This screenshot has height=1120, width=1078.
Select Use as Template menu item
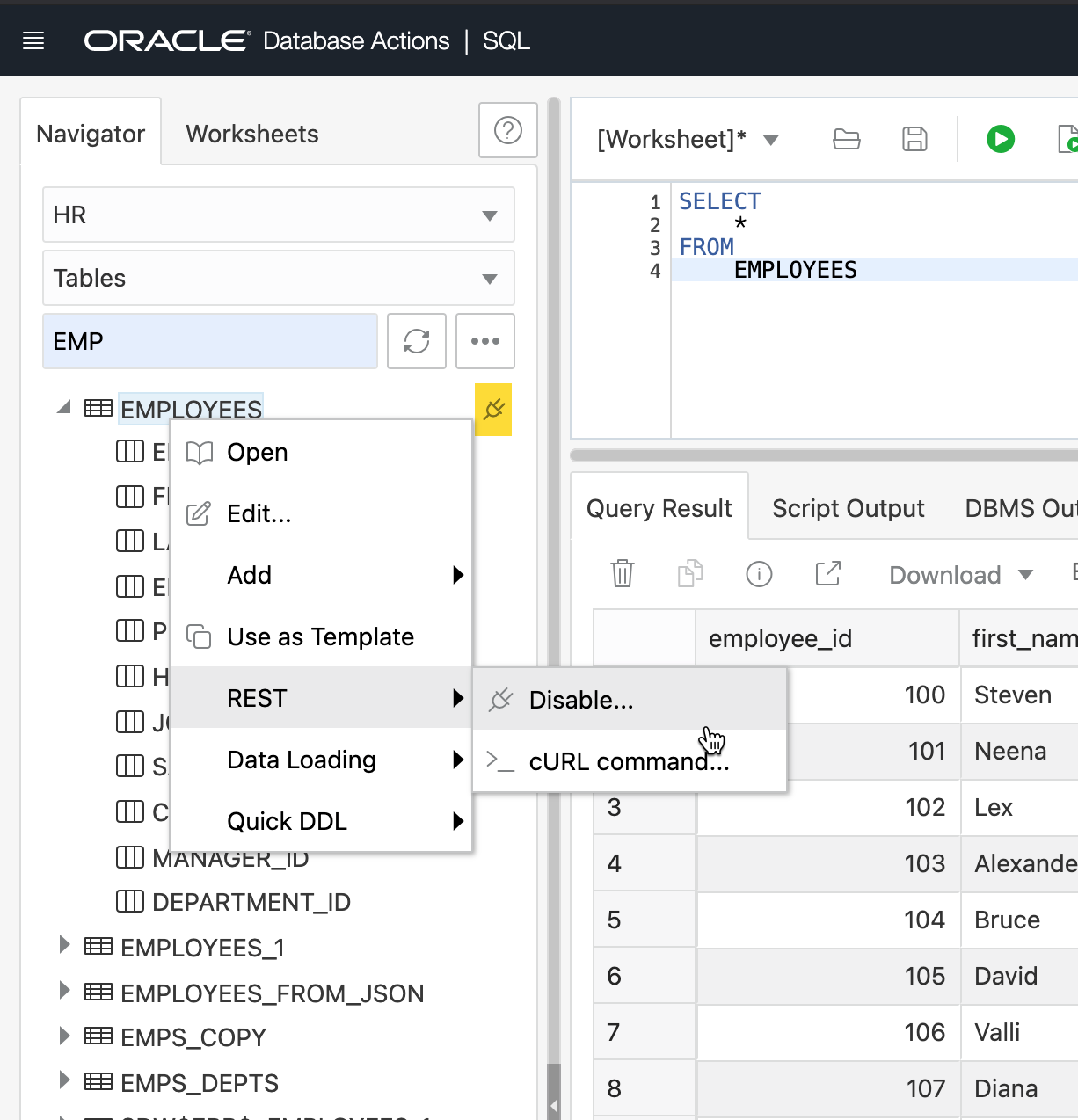point(321,636)
